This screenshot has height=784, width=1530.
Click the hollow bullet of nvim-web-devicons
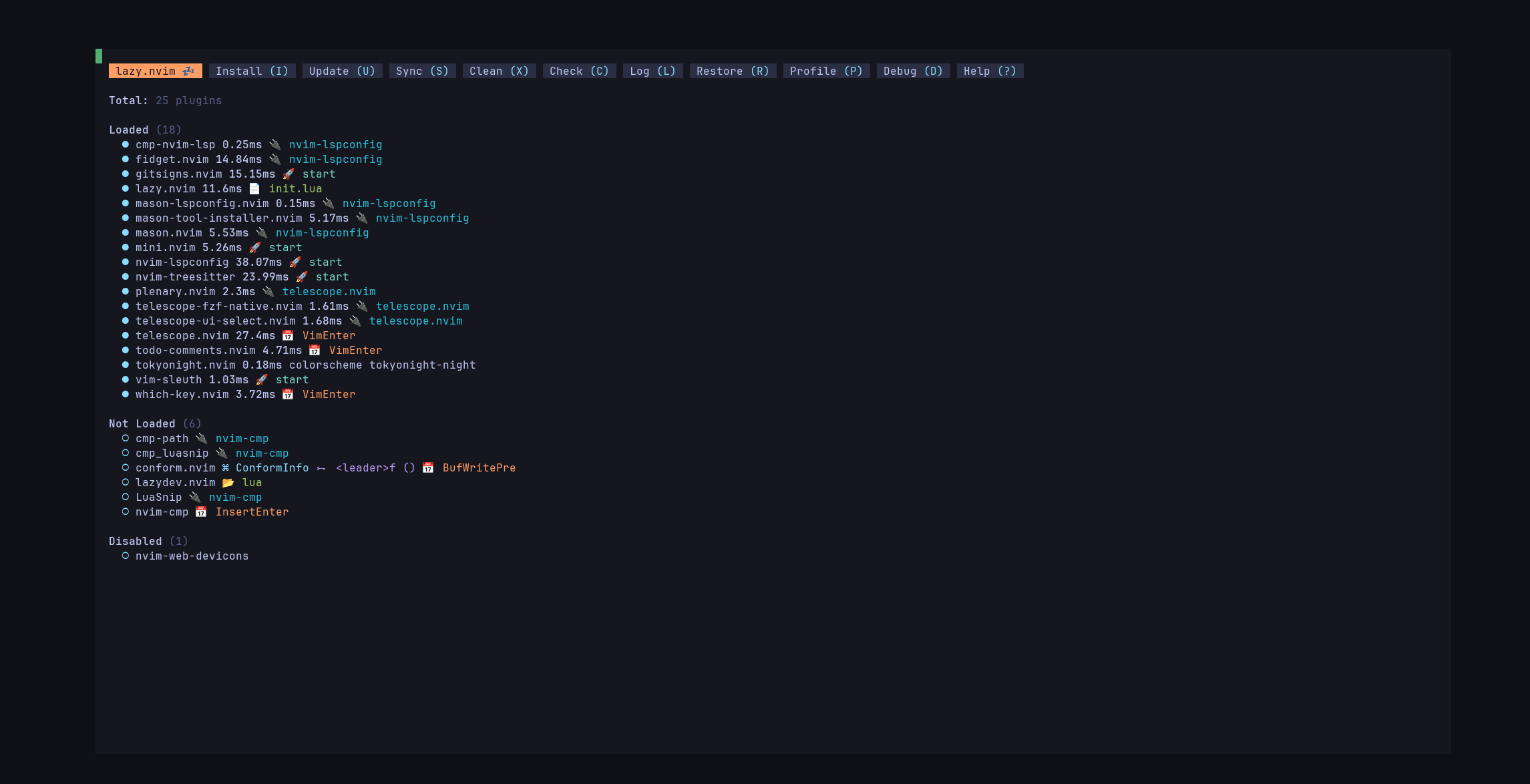[x=125, y=556]
